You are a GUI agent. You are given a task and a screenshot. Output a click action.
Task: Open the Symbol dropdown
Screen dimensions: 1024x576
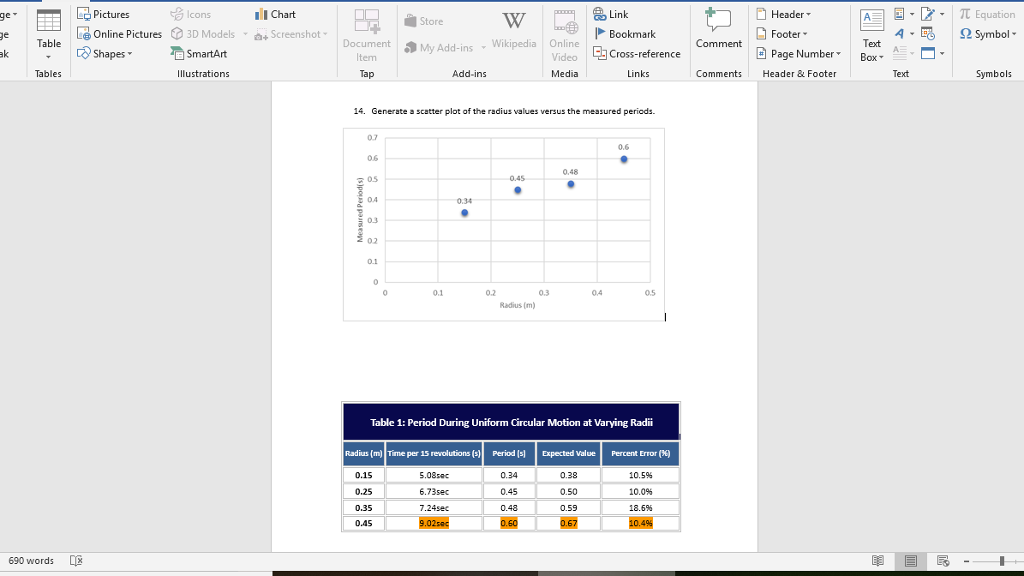click(x=986, y=33)
